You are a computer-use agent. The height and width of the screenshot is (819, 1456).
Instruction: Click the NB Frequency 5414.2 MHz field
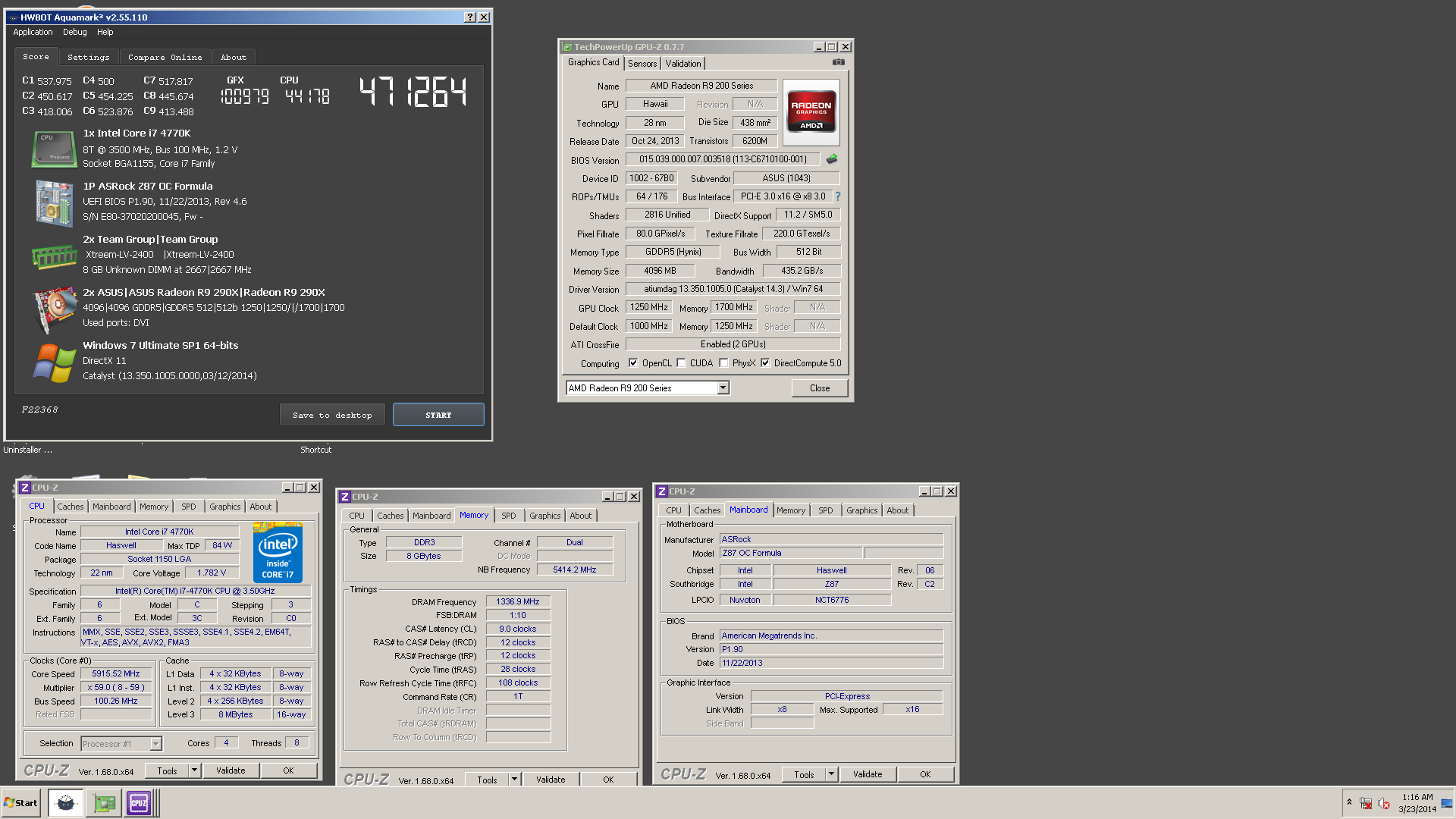pos(575,570)
